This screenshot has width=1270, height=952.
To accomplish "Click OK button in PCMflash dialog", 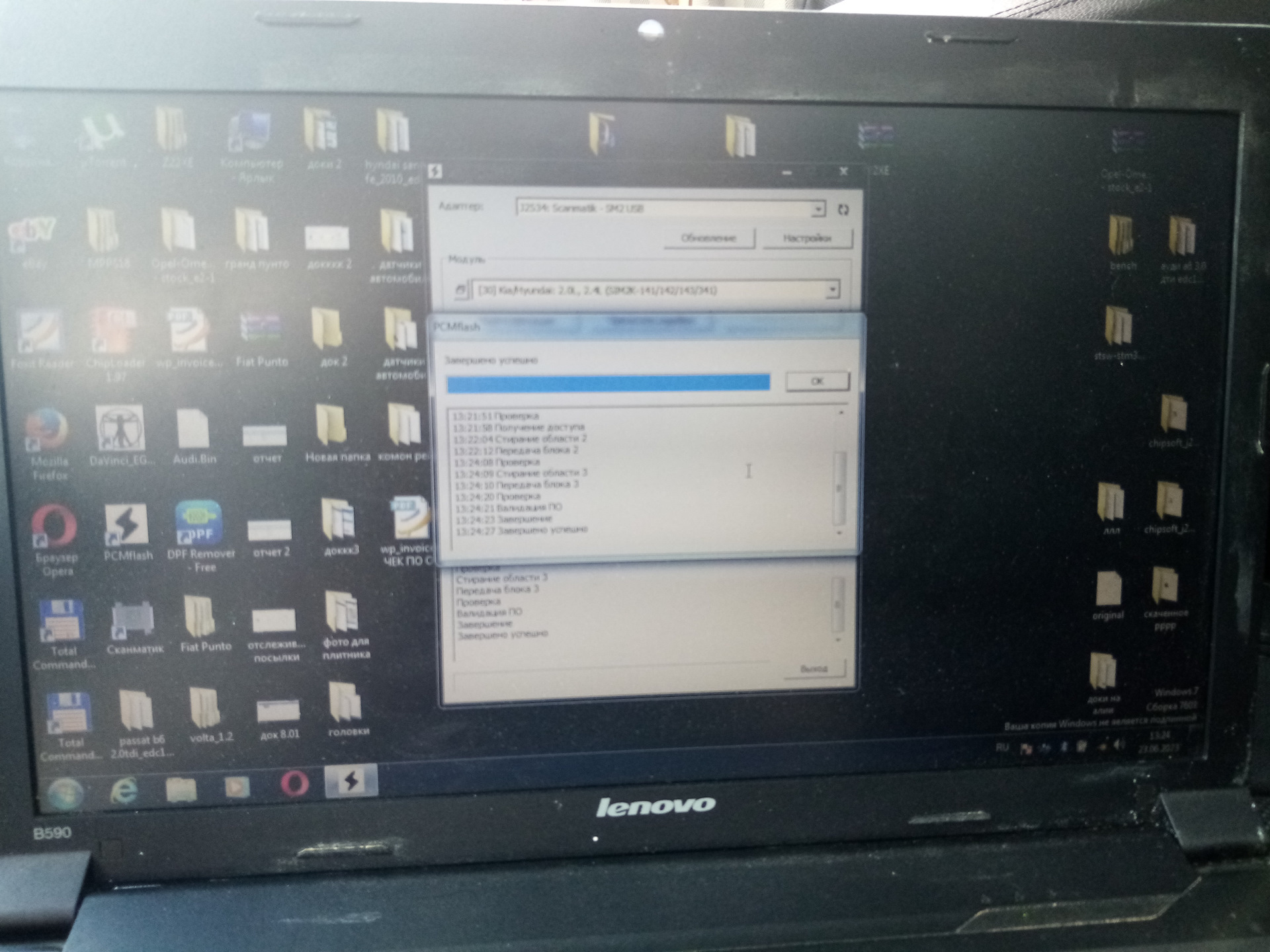I will 820,380.
